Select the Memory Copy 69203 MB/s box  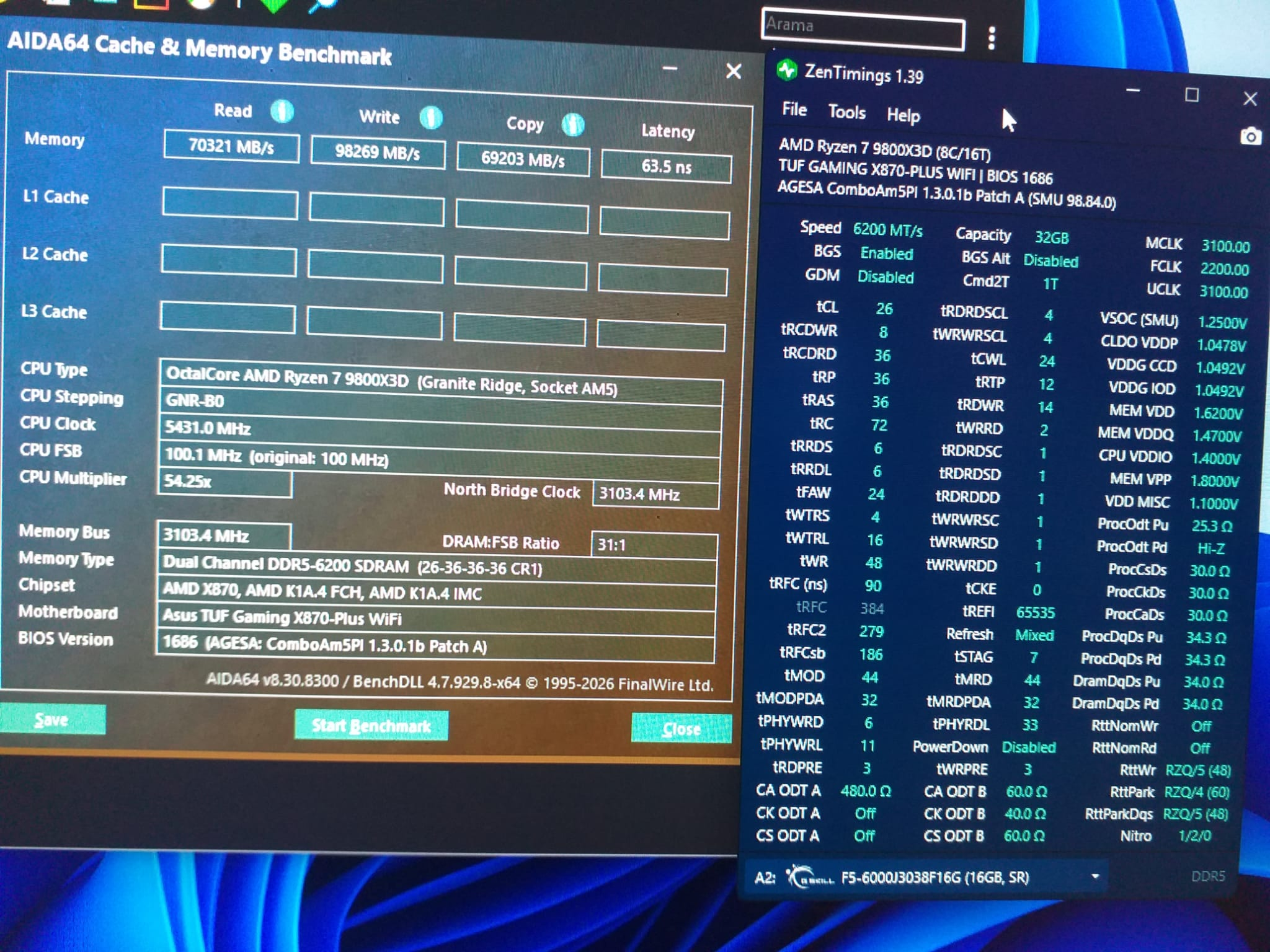(523, 160)
